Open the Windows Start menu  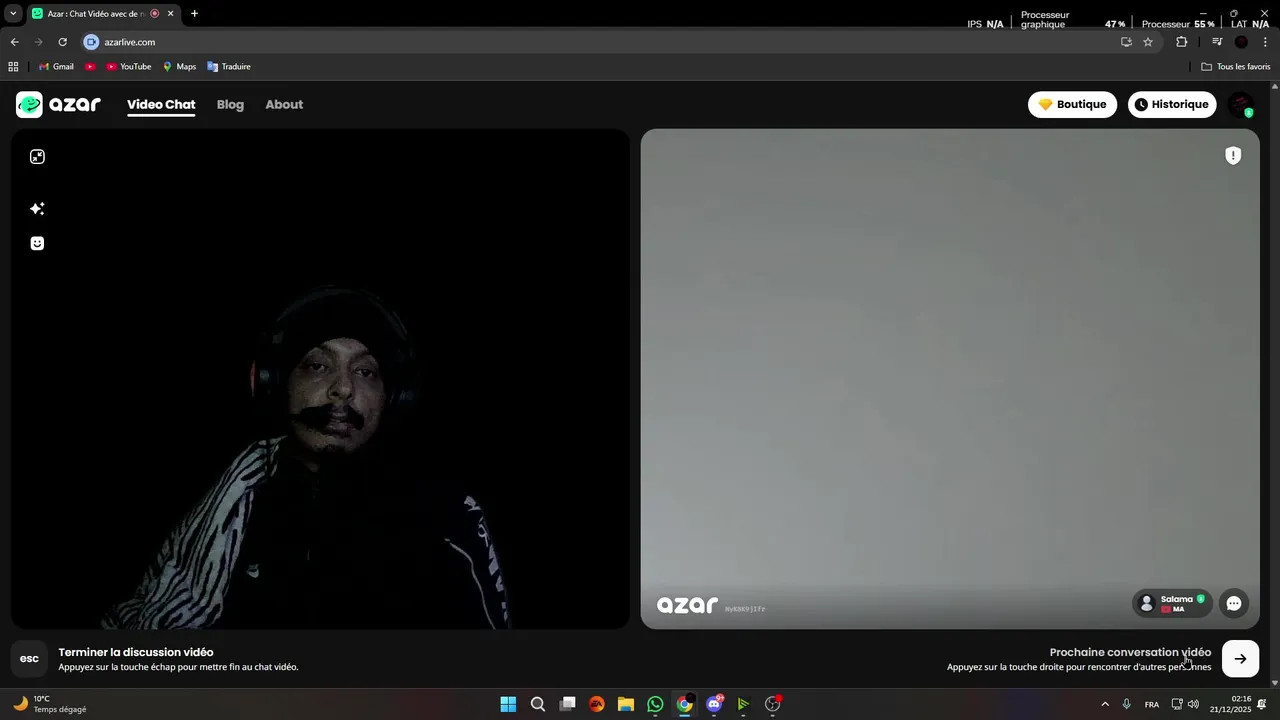508,704
